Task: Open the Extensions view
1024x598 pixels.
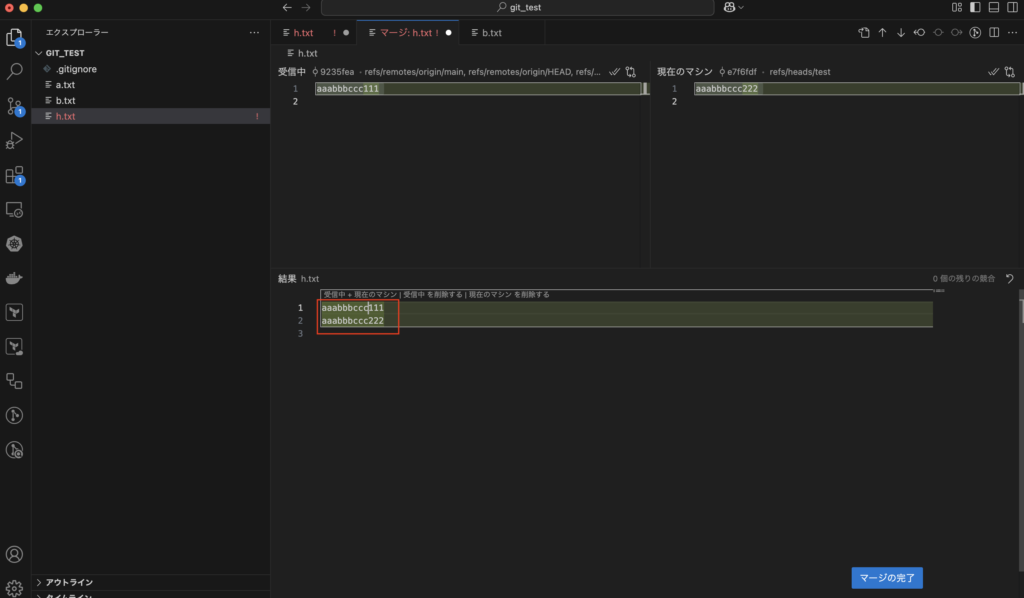Action: tap(14, 175)
